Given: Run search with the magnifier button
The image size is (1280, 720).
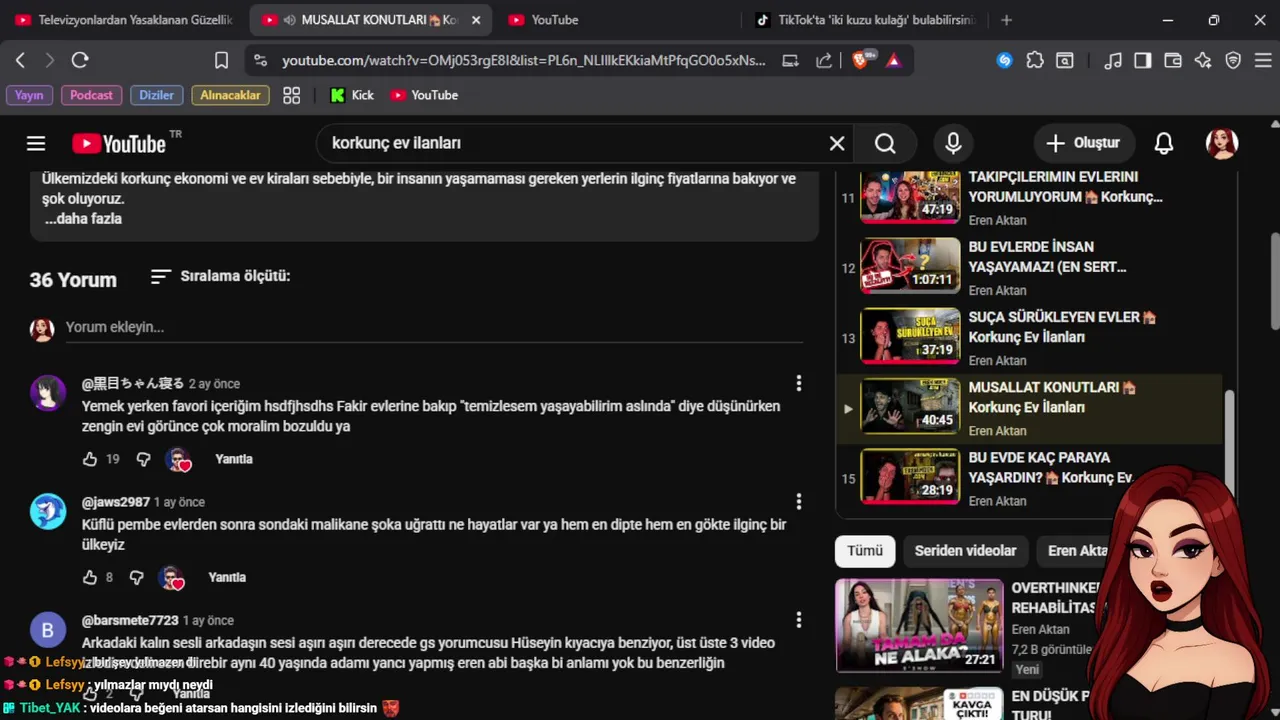Looking at the screenshot, I should pos(885,143).
